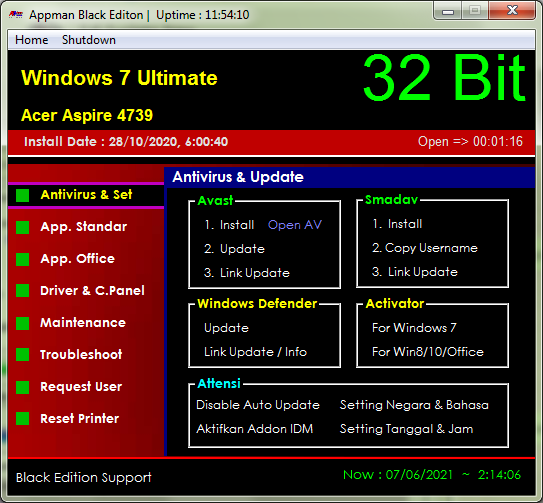
Task: Click the Now date and time text
Action: point(432,475)
